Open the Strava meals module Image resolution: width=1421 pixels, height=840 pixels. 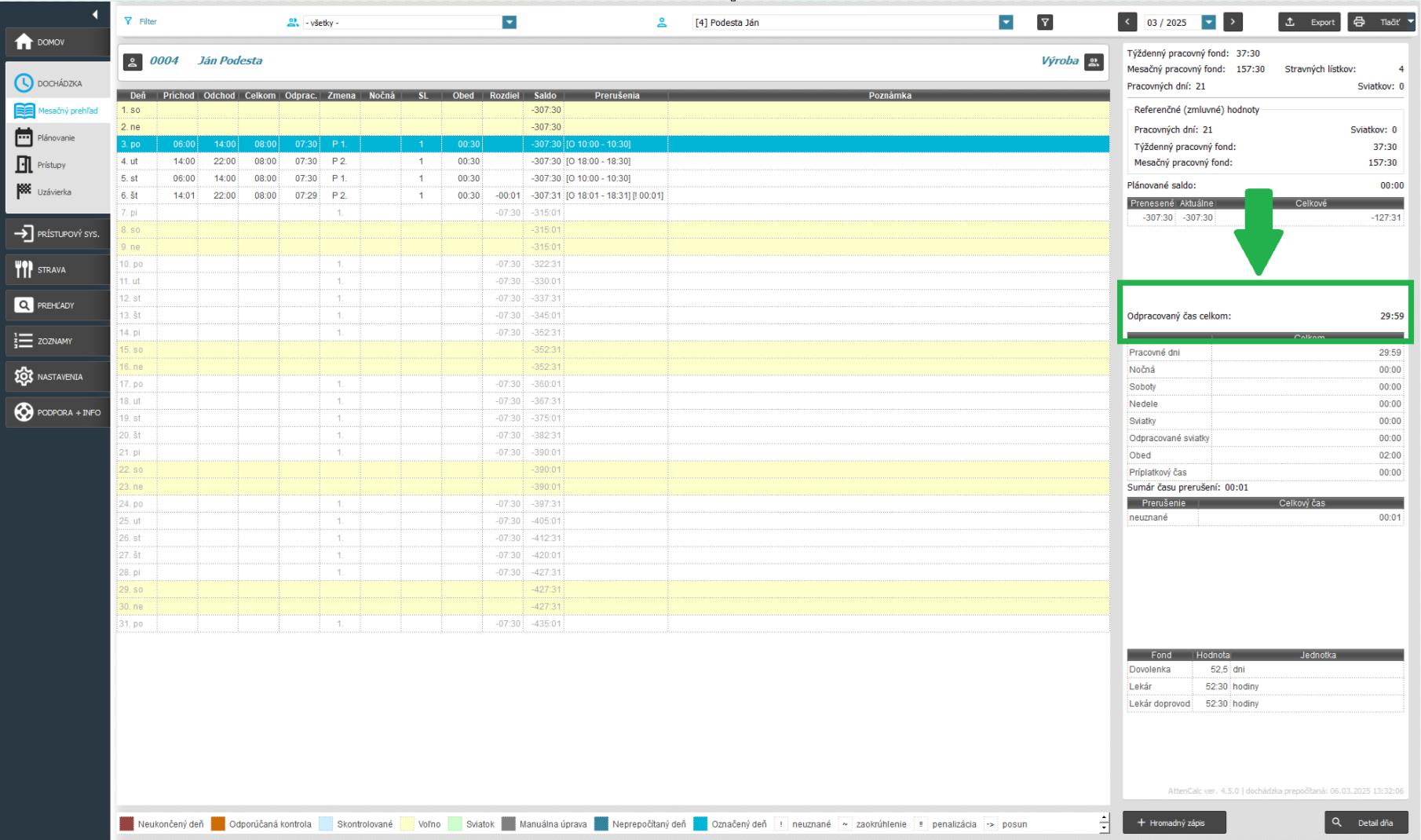[x=57, y=270]
